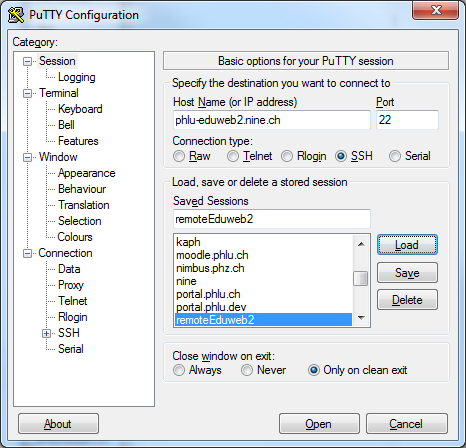The height and width of the screenshot is (448, 466).
Task: Open the Bell settings category
Action: click(x=66, y=125)
